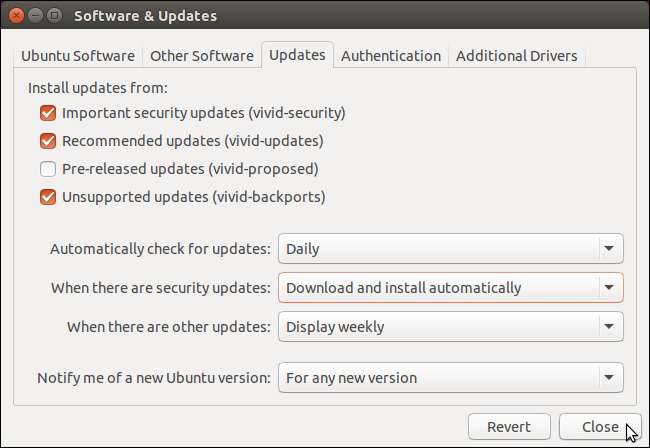Go to the Authentication tab

click(390, 56)
